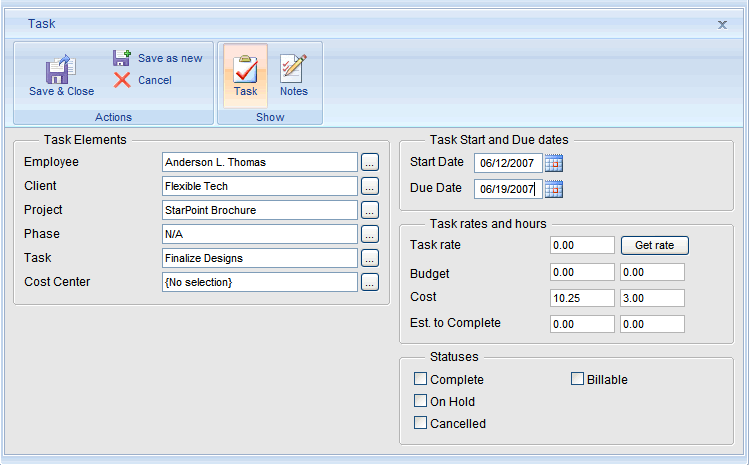Image resolution: width=749 pixels, height=465 pixels.
Task: Open the Due Date calendar picker
Action: click(x=554, y=189)
